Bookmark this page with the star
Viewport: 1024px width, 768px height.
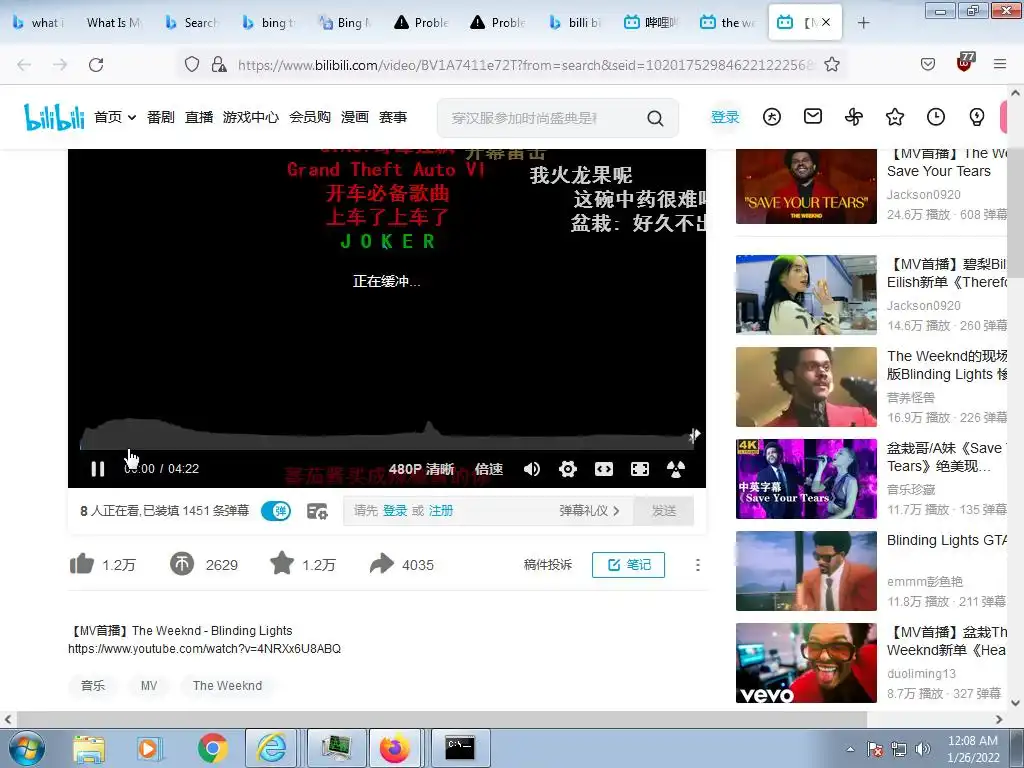click(831, 65)
